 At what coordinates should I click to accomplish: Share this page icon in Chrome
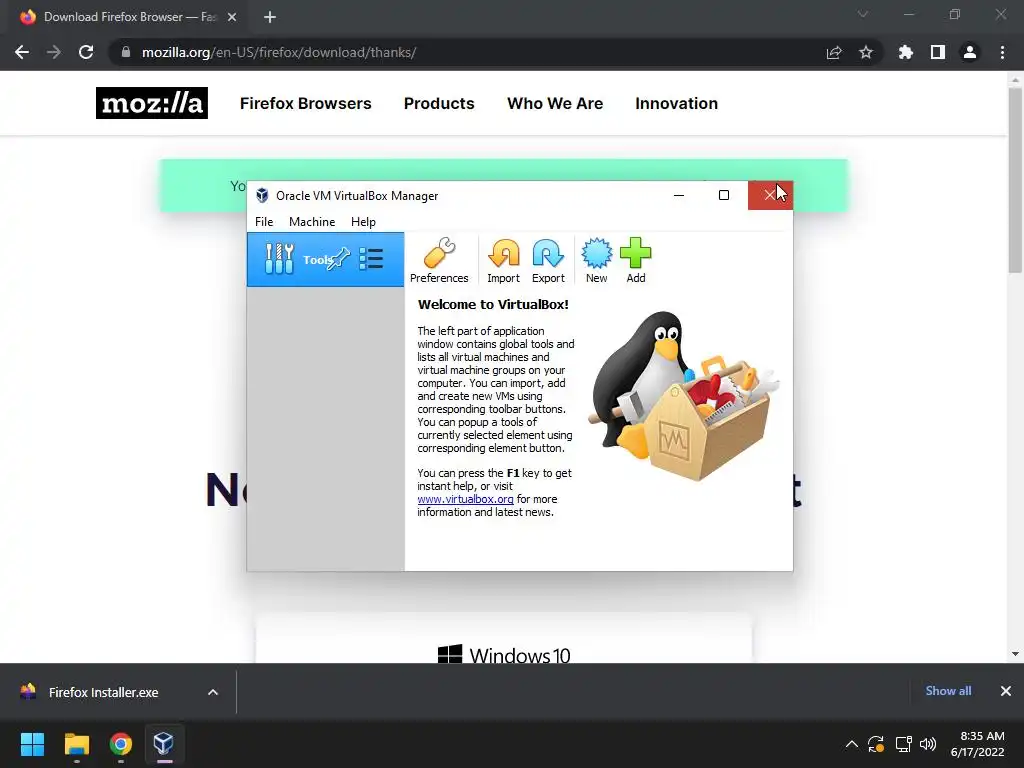point(834,52)
